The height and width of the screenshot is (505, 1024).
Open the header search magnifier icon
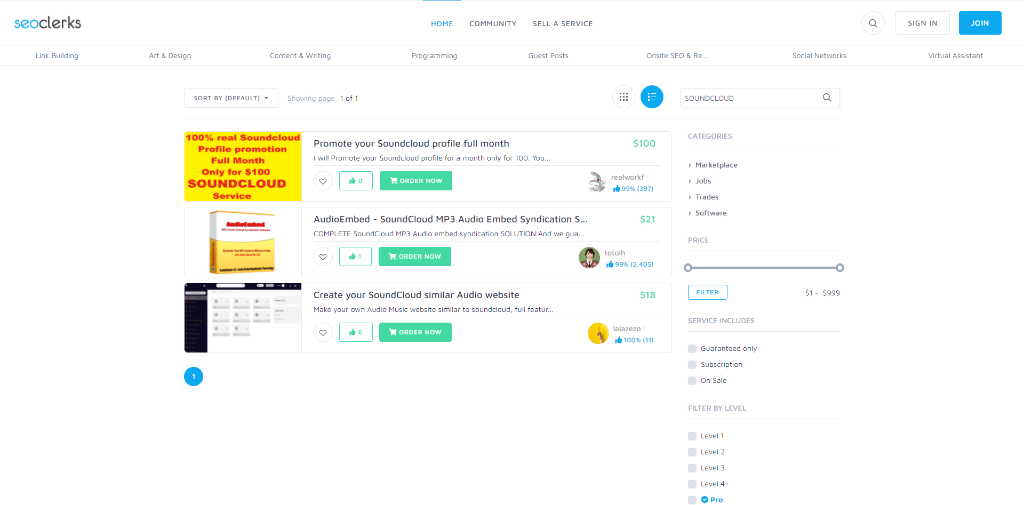[872, 23]
